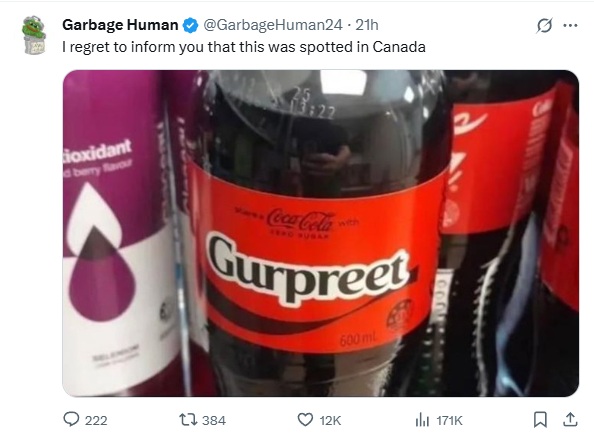Open the three-dot more options menu

(x=570, y=26)
